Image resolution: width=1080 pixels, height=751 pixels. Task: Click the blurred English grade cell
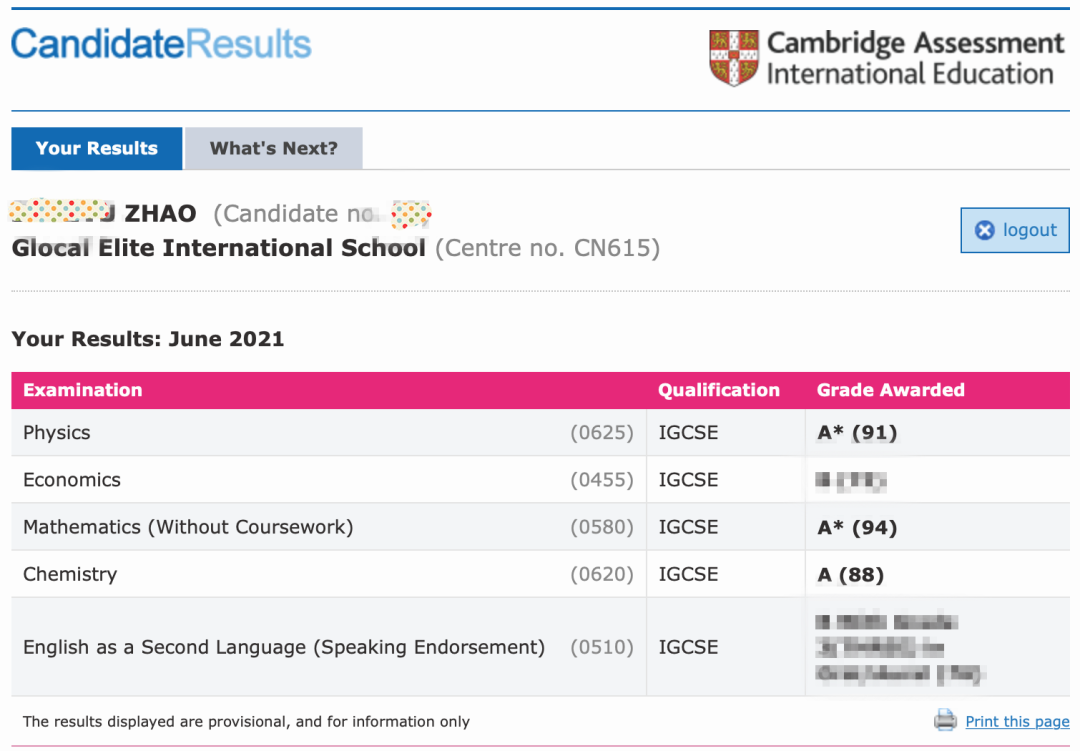click(x=900, y=648)
